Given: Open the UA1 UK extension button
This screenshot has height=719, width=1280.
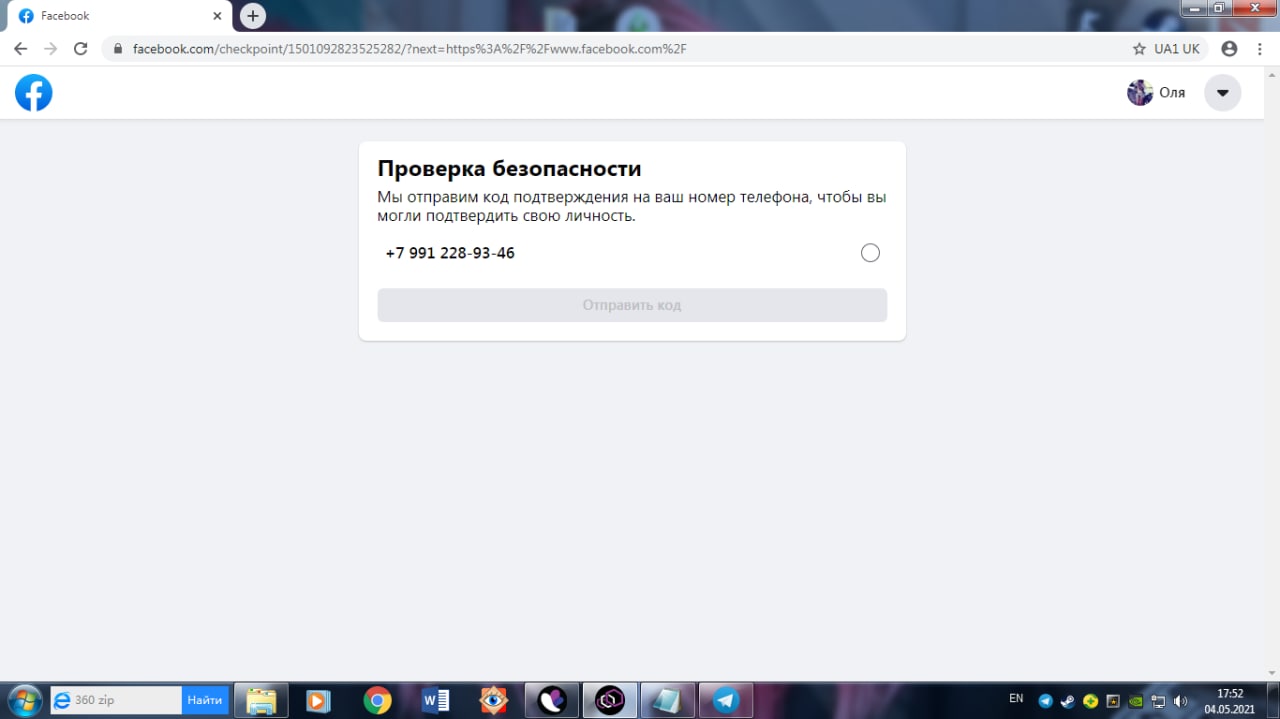Looking at the screenshot, I should 1177,48.
